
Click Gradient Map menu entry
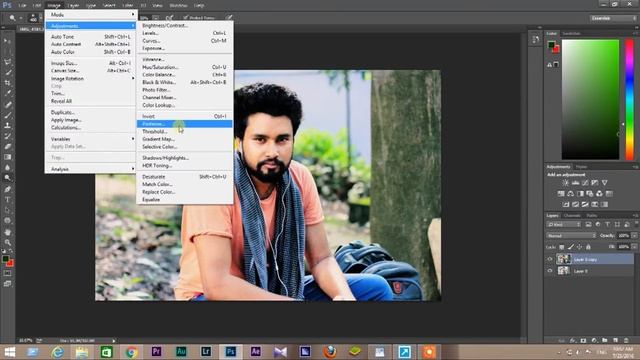click(x=184, y=139)
